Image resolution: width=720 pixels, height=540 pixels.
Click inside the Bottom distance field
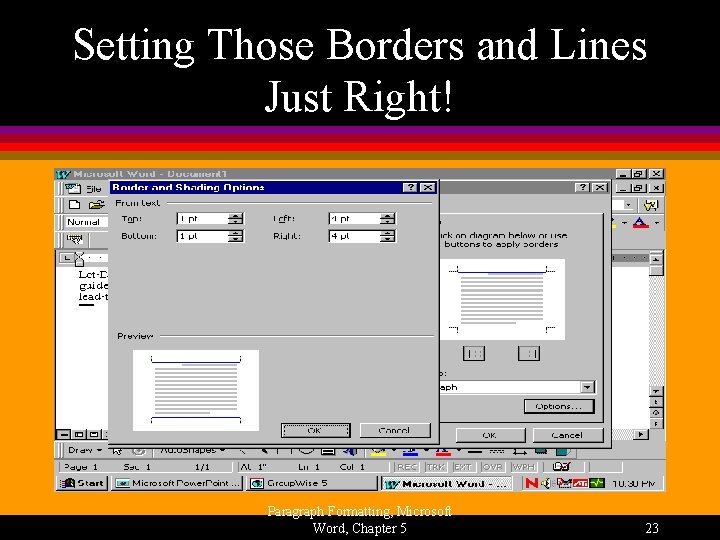point(202,236)
